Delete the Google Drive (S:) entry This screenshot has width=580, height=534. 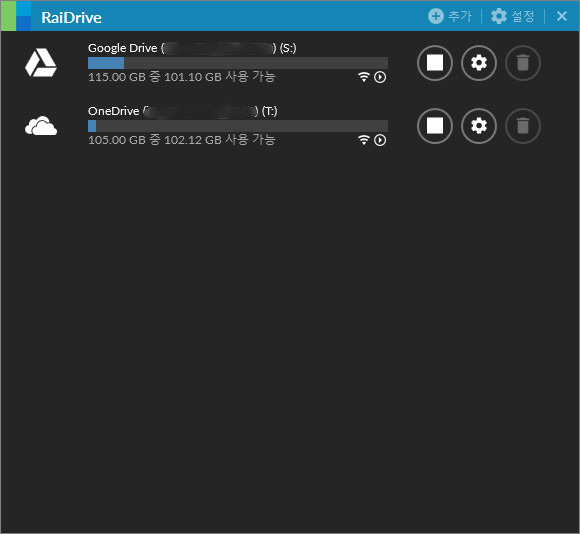tap(523, 63)
